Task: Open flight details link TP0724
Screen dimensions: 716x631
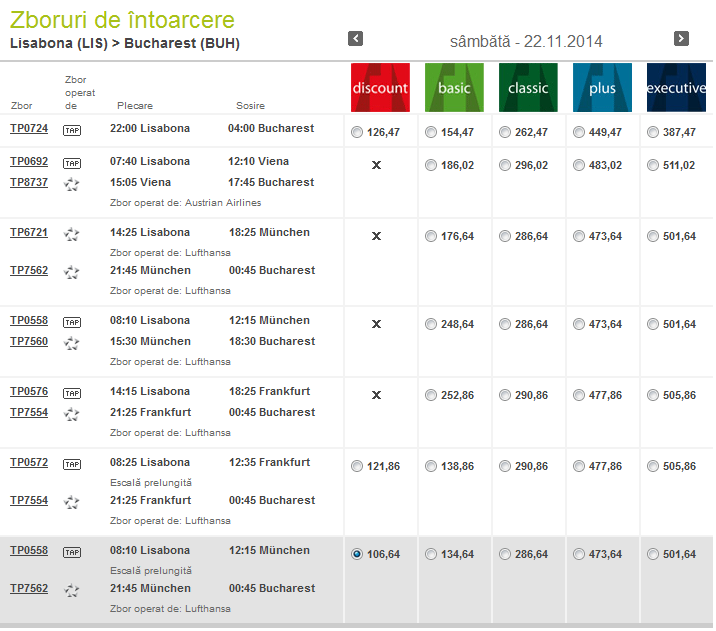Action: pos(29,129)
